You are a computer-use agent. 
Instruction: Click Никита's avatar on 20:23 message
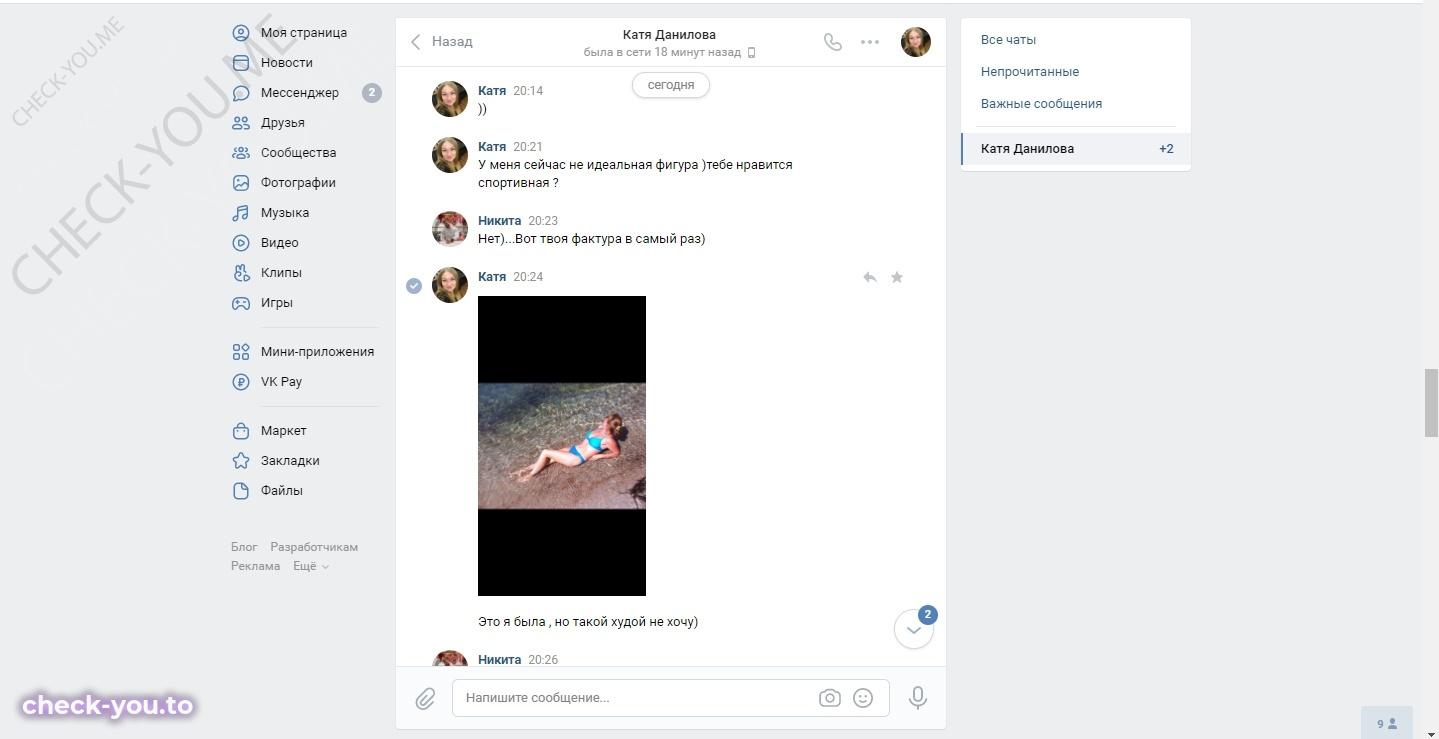pyautogui.click(x=450, y=229)
